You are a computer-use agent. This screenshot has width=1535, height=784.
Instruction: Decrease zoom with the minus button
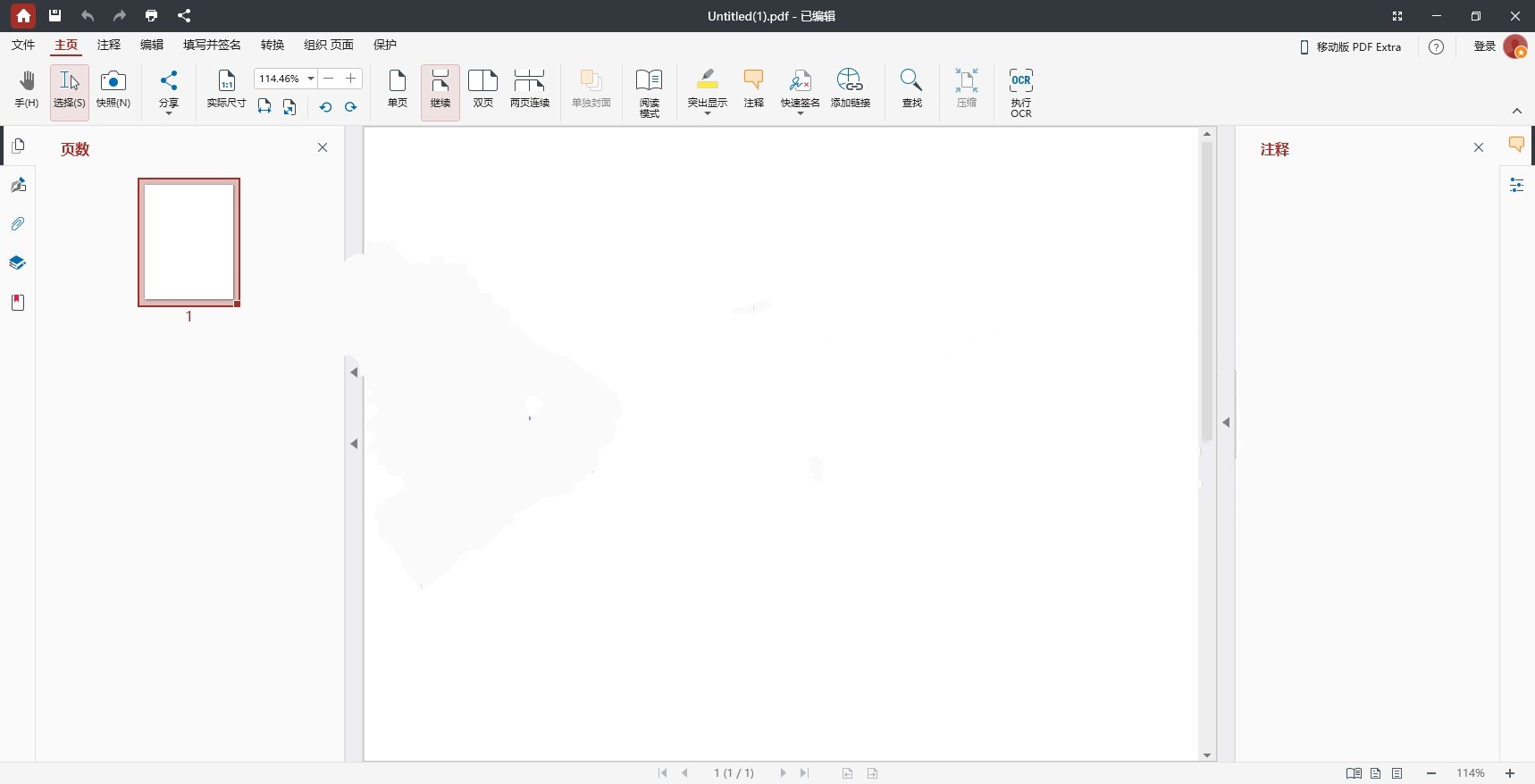click(x=329, y=79)
